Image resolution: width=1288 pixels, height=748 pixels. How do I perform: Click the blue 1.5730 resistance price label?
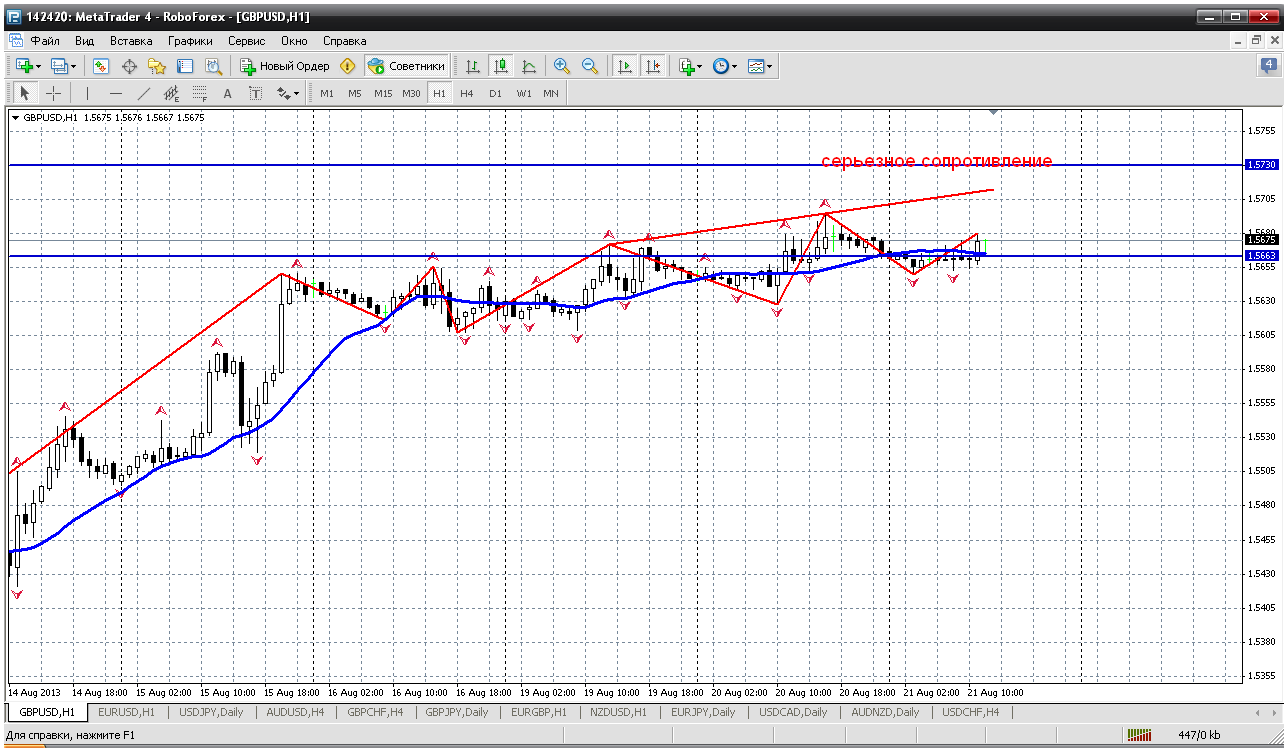1260,165
